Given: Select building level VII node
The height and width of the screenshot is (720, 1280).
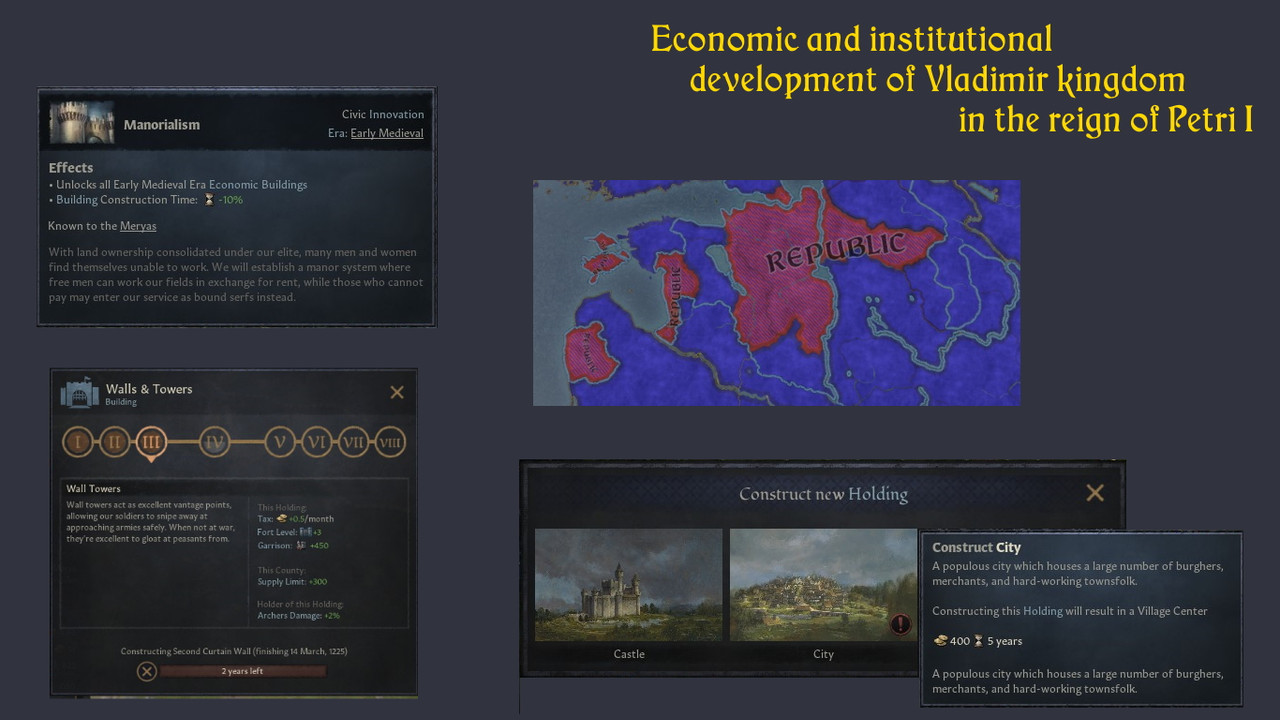Looking at the screenshot, I should pyautogui.click(x=353, y=441).
